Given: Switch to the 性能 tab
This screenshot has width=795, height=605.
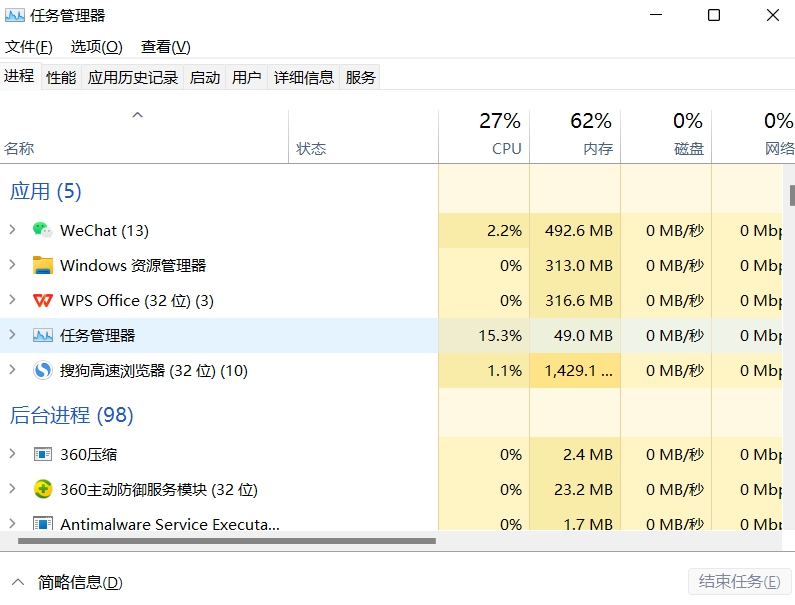Looking at the screenshot, I should pos(61,77).
